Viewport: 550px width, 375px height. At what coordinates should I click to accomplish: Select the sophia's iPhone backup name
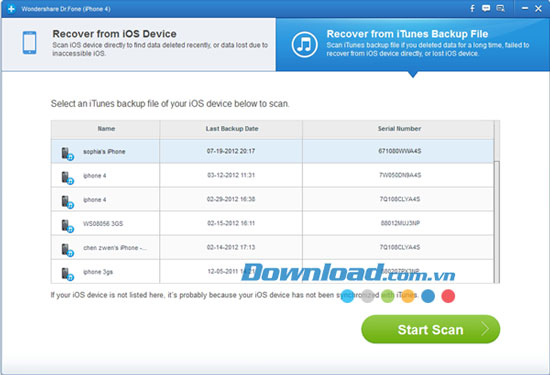coord(104,152)
